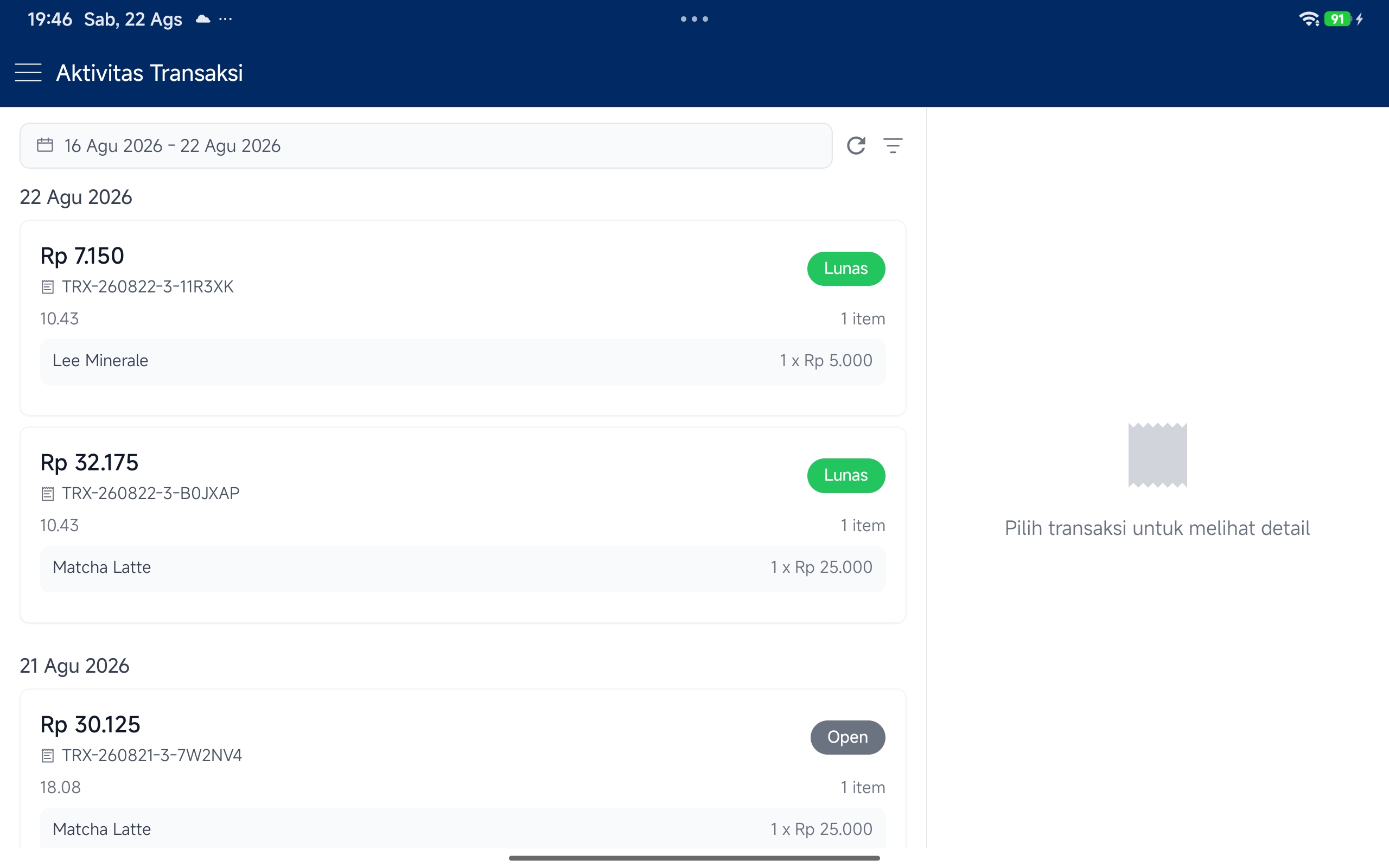
Task: Click 'Pilih transaksi untuk melihat detail' text
Action: 1157,528
